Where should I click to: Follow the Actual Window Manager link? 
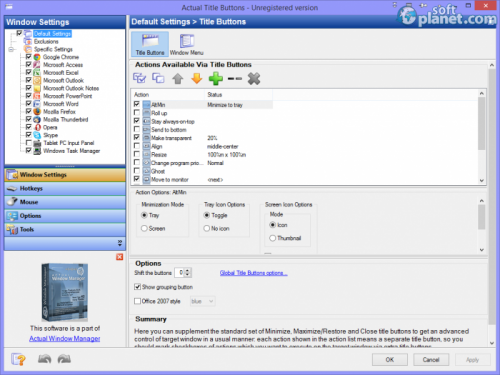pos(65,339)
